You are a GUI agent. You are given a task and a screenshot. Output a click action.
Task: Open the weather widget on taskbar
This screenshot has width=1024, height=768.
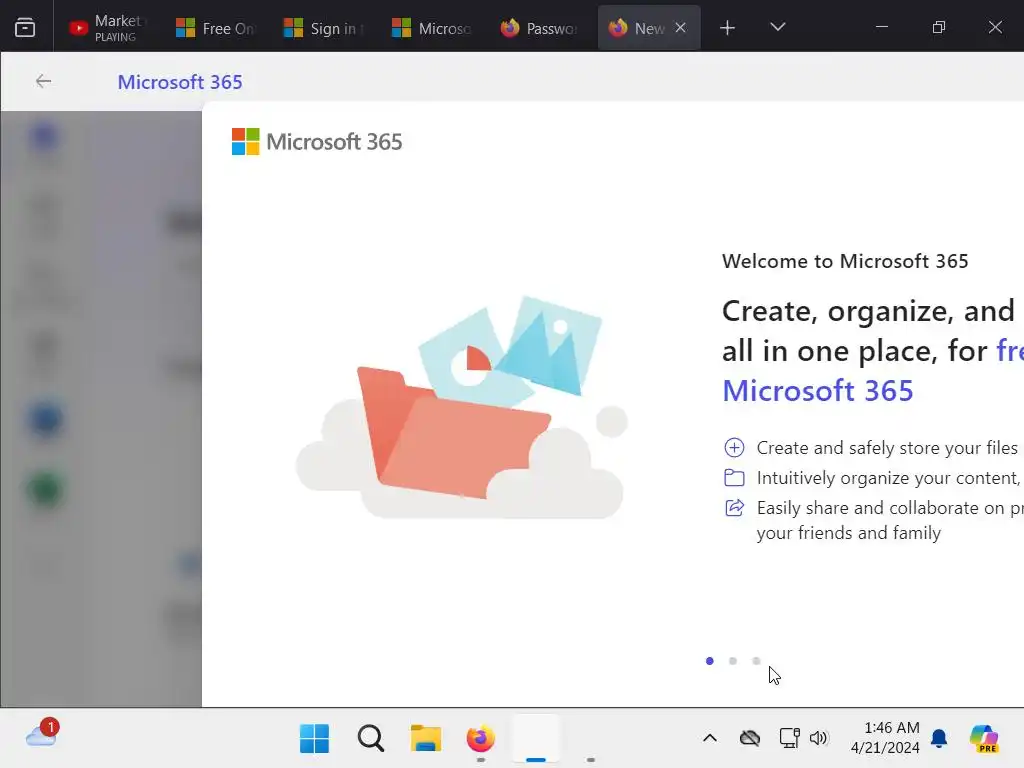(x=42, y=734)
